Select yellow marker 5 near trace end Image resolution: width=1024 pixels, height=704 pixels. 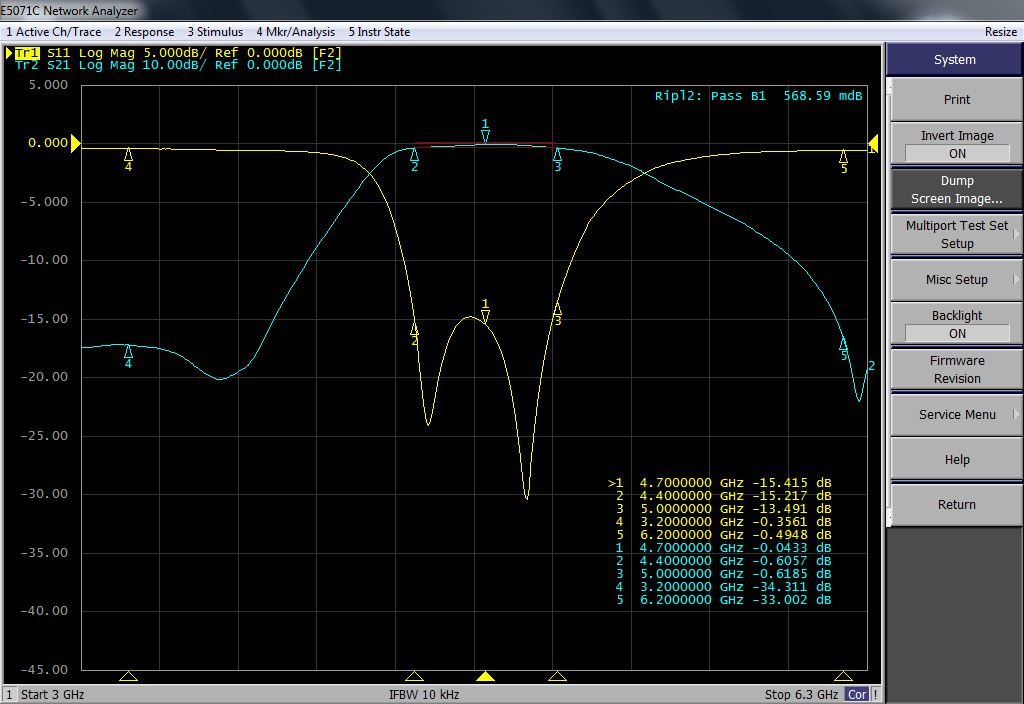click(x=843, y=156)
